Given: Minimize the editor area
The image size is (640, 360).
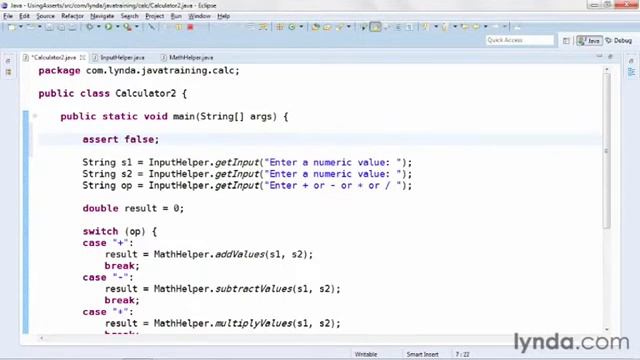Looking at the screenshot, I should 599,56.
